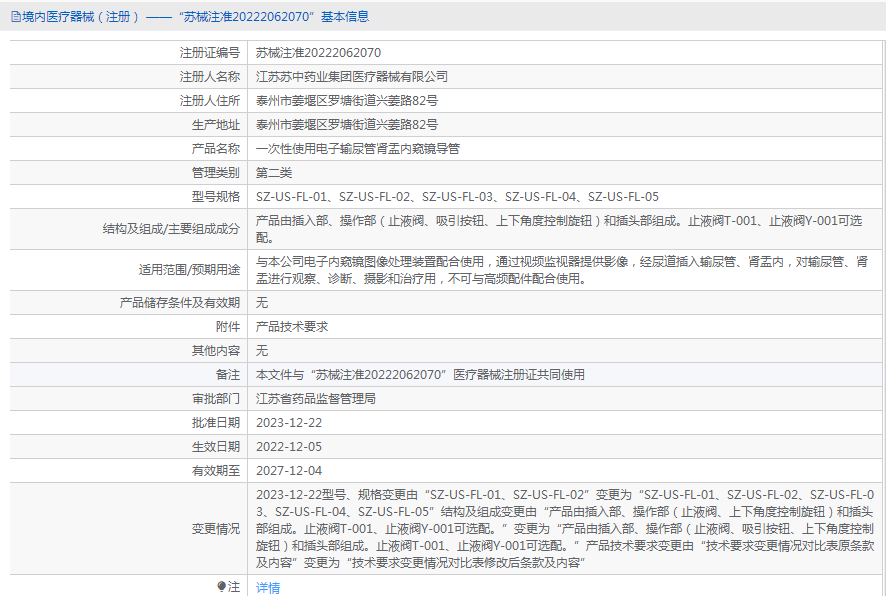Image resolution: width=886 pixels, height=596 pixels.
Task: Select the change history paragraph in 变更情况 row
Action: pos(565,529)
